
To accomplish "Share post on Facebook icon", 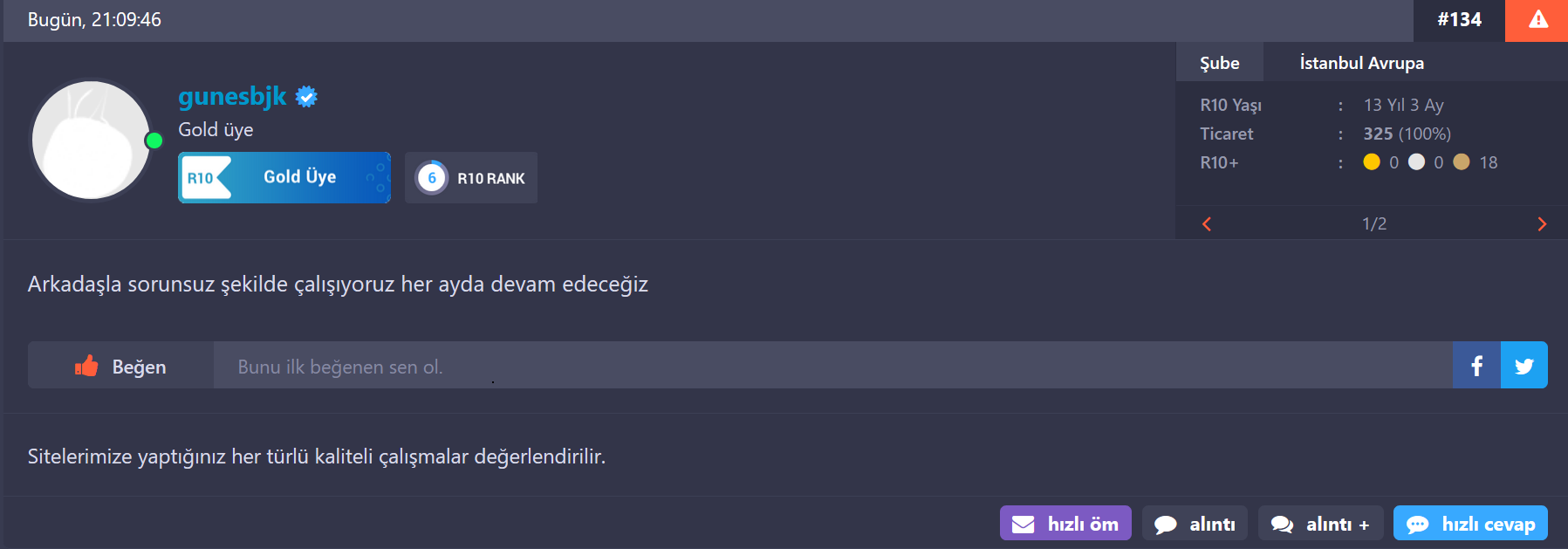I will click(x=1476, y=366).
